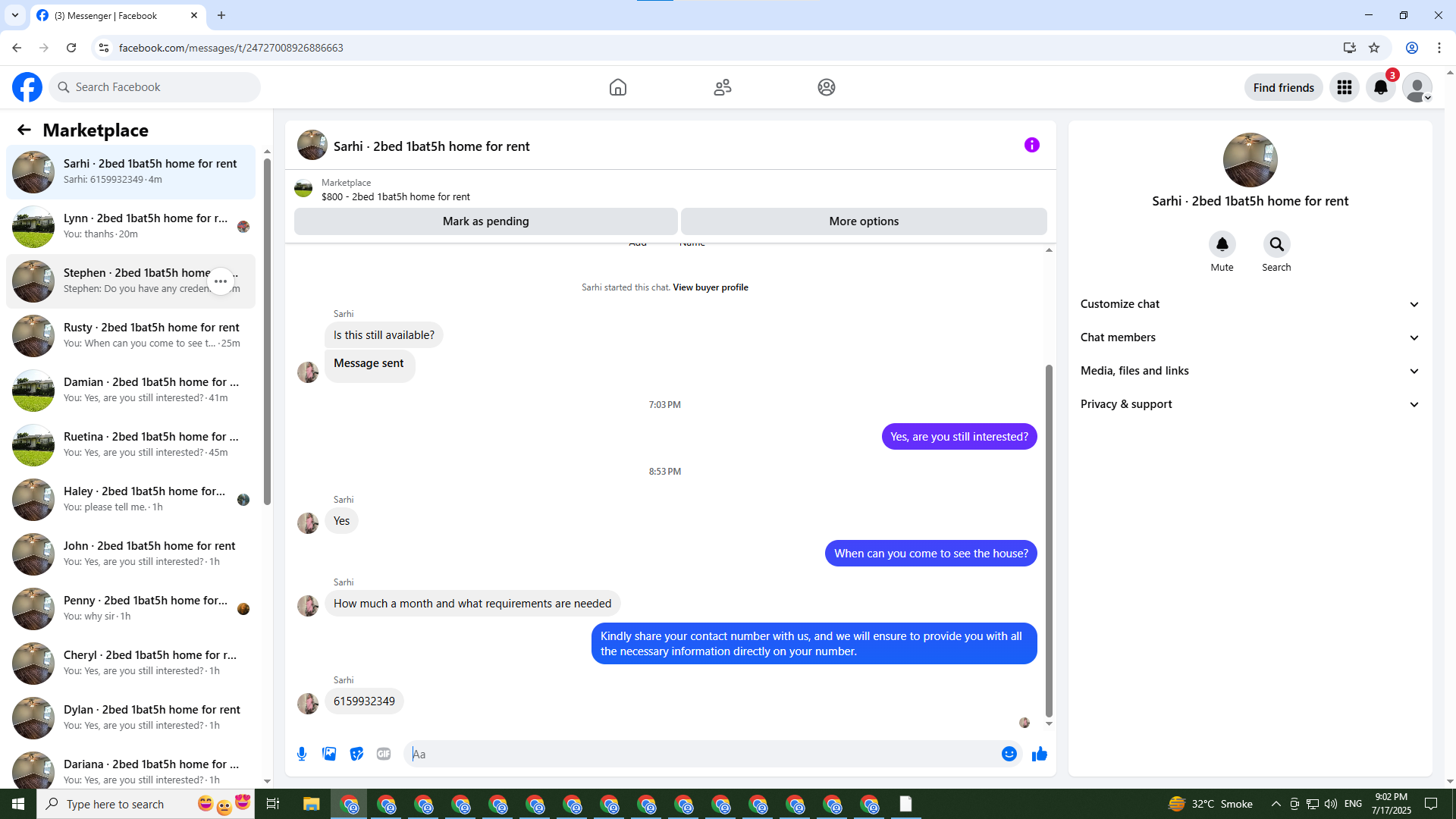The width and height of the screenshot is (1456, 819).
Task: Click the Find friends button
Action: tap(1284, 87)
